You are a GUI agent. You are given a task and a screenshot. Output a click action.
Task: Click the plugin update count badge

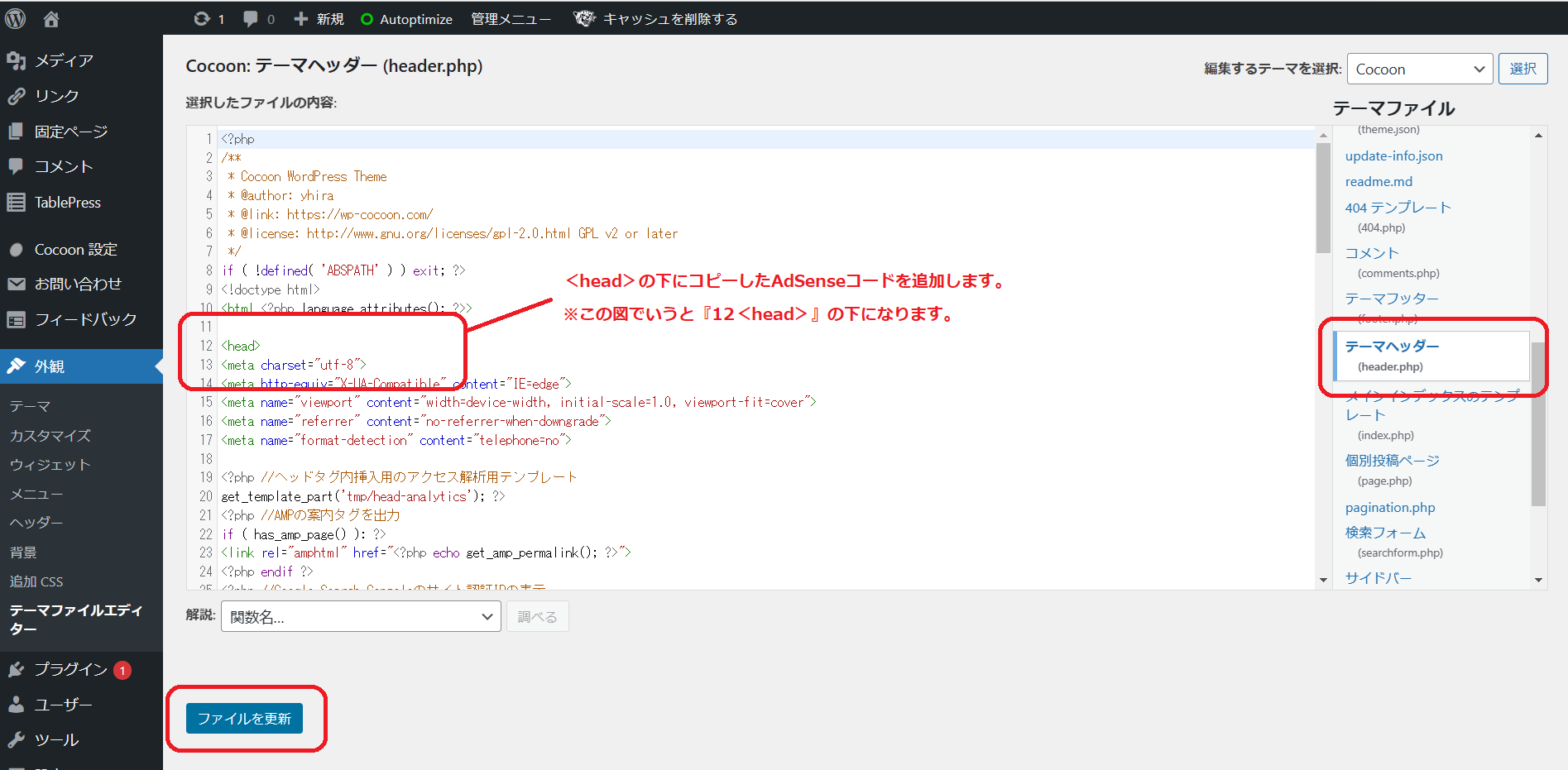[122, 670]
